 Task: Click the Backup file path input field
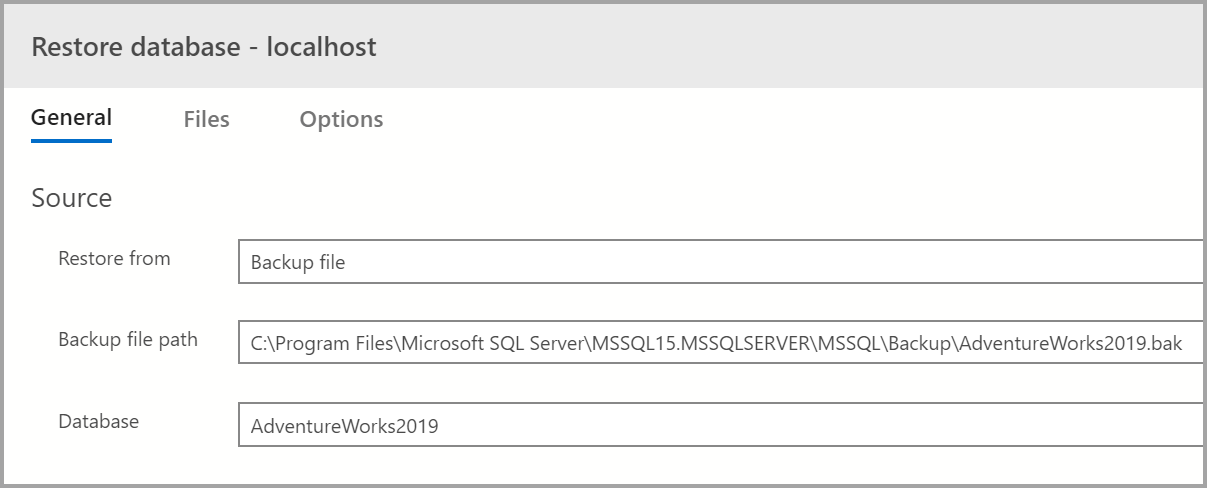point(720,344)
